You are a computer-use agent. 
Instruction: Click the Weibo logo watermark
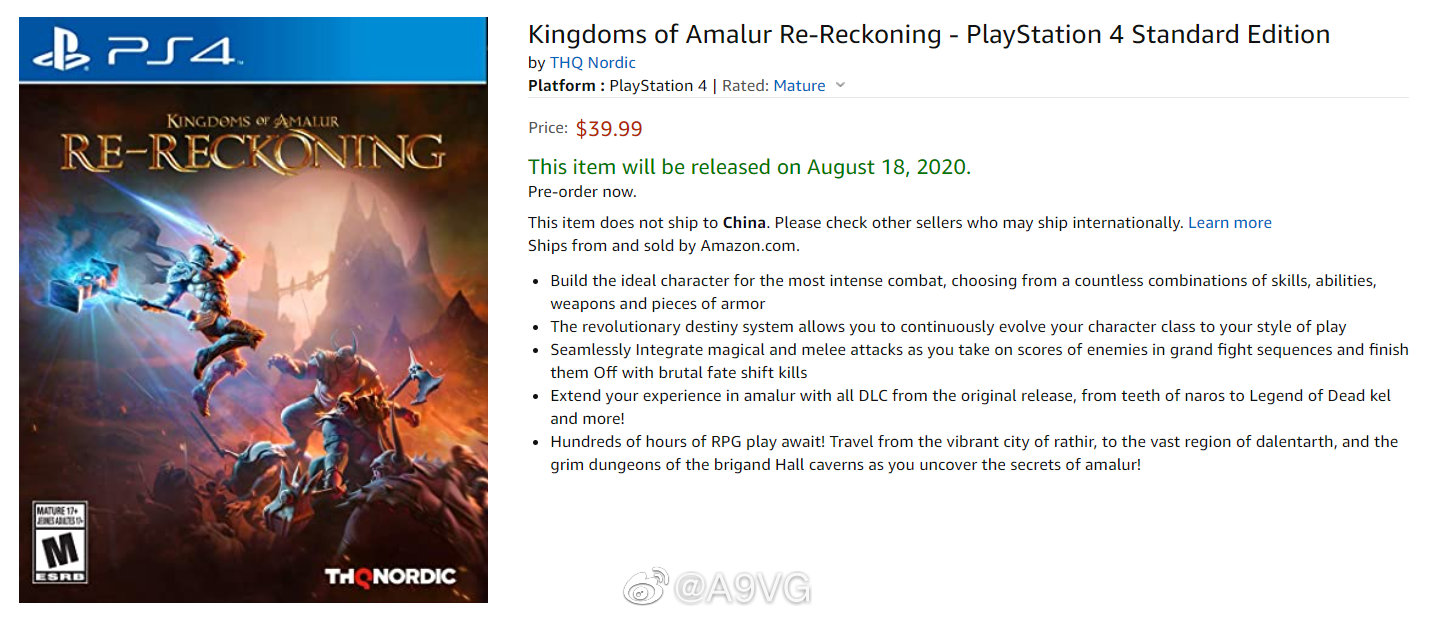pos(645,587)
